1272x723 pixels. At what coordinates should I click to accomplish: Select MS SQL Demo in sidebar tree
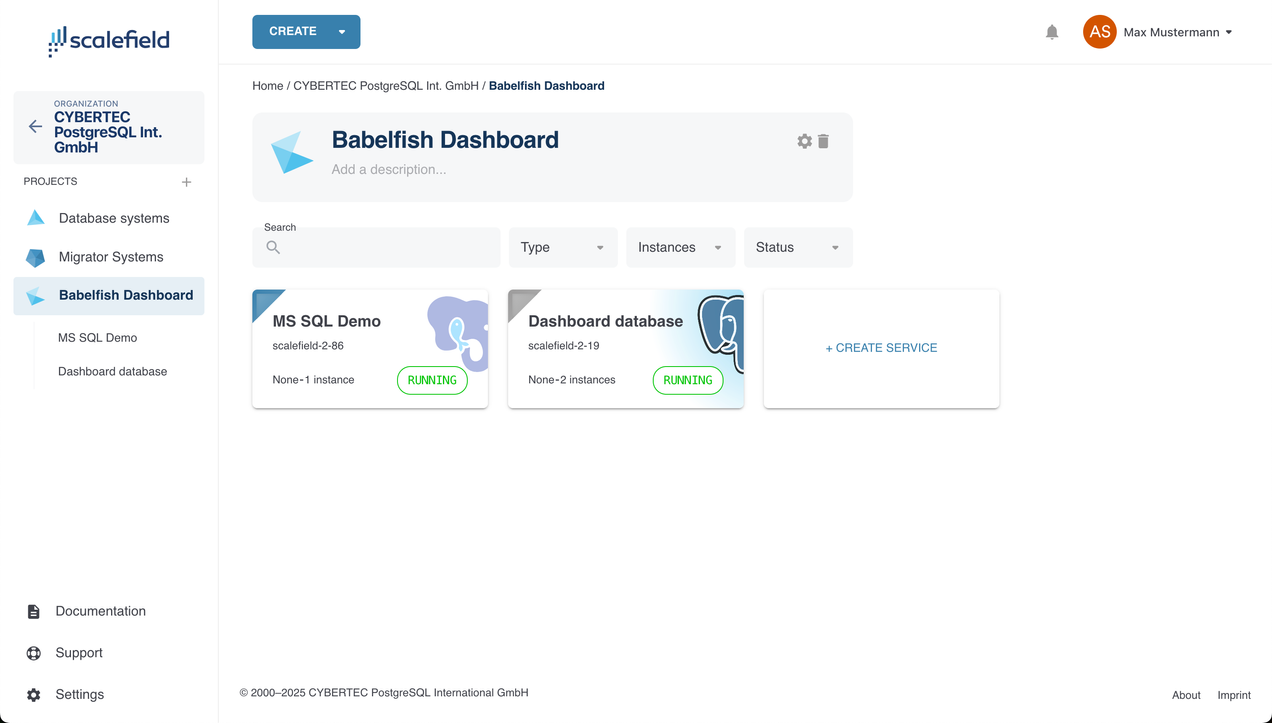pos(97,338)
